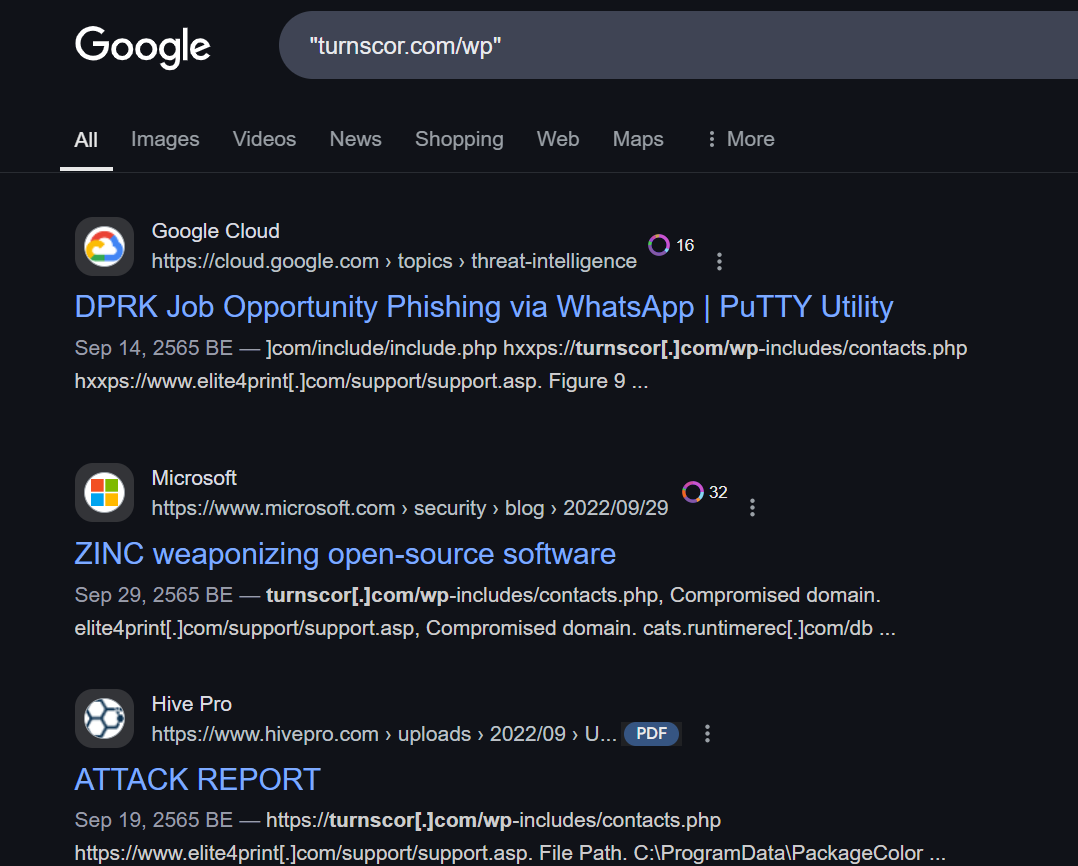The height and width of the screenshot is (866, 1078).
Task: Open options menu for Hive Pro result
Action: [x=707, y=734]
